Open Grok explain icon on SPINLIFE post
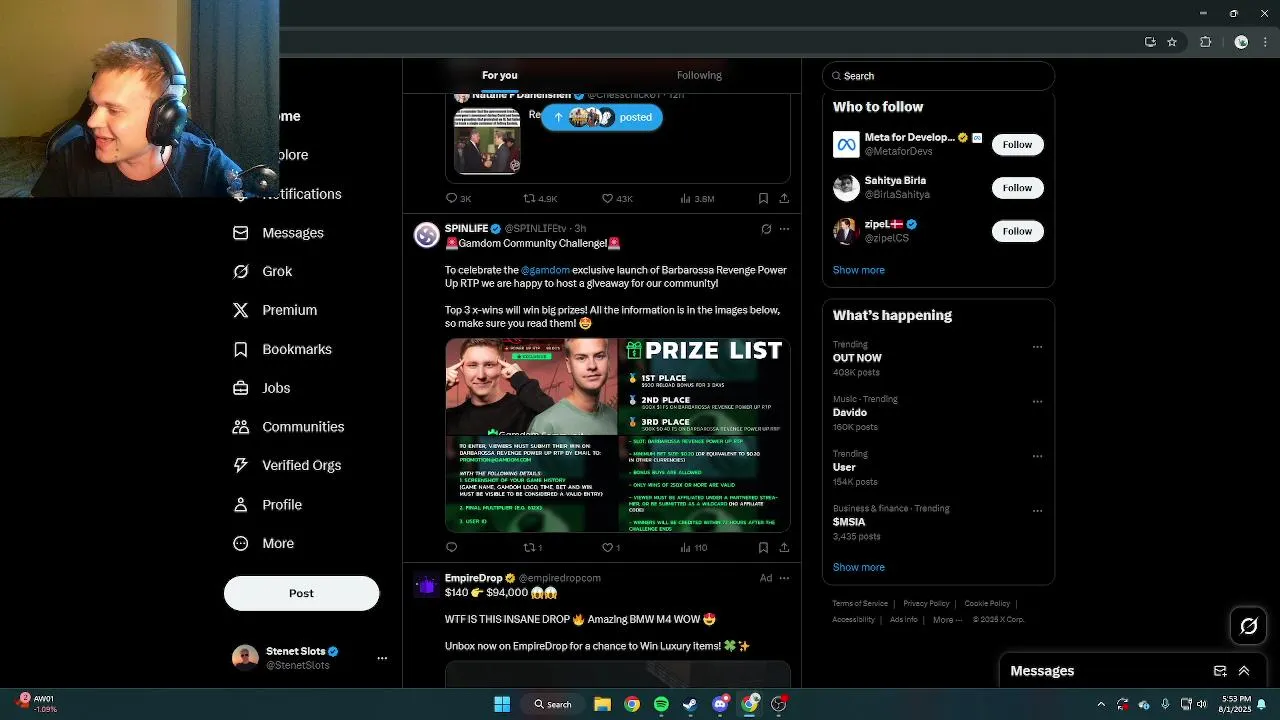 pyautogui.click(x=766, y=229)
